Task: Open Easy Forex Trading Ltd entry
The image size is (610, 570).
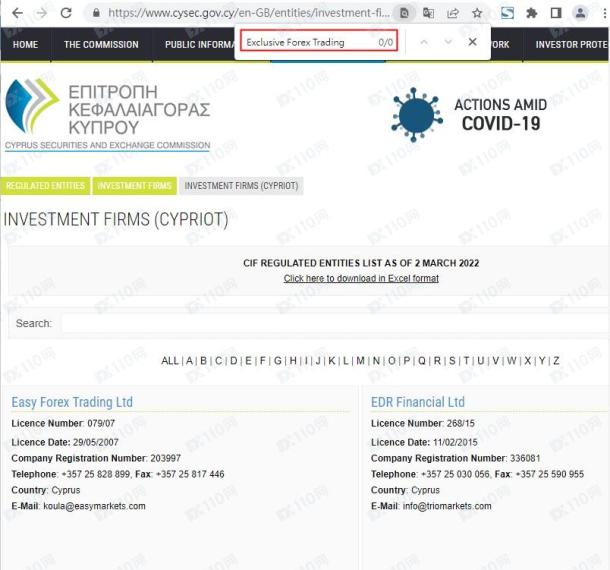Action: click(72, 402)
